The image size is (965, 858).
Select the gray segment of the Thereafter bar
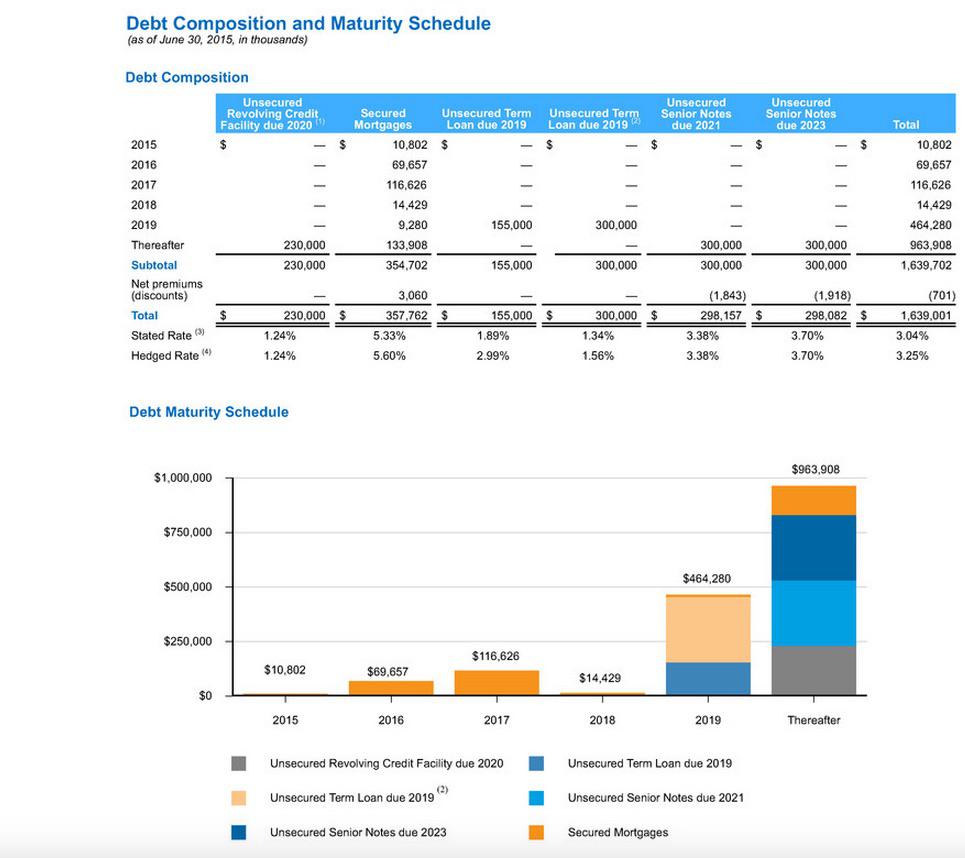813,670
